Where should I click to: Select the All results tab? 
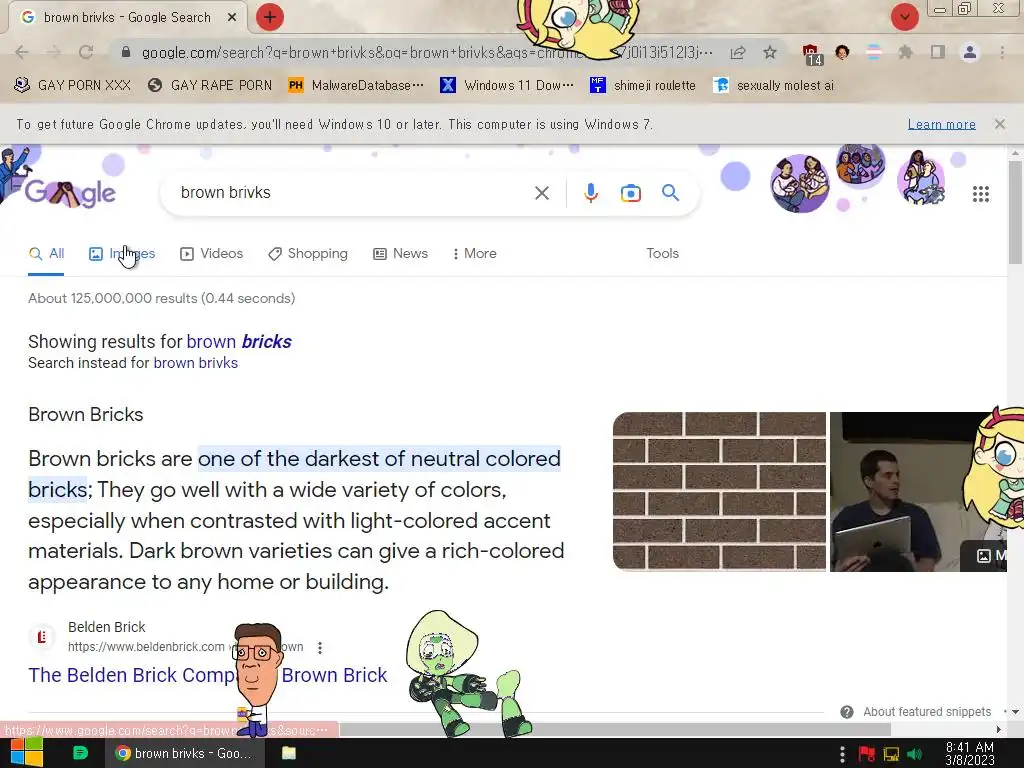46,253
